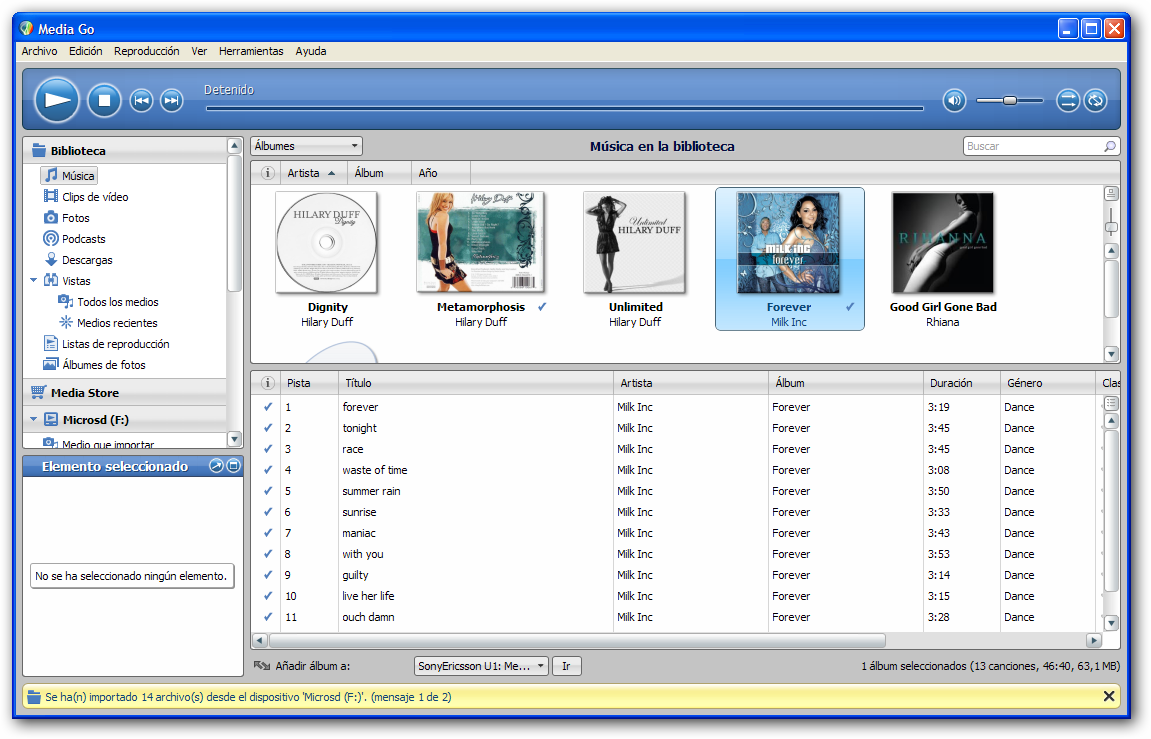The image size is (1151, 739).
Task: Click the Buscar search field
Action: click(1040, 146)
